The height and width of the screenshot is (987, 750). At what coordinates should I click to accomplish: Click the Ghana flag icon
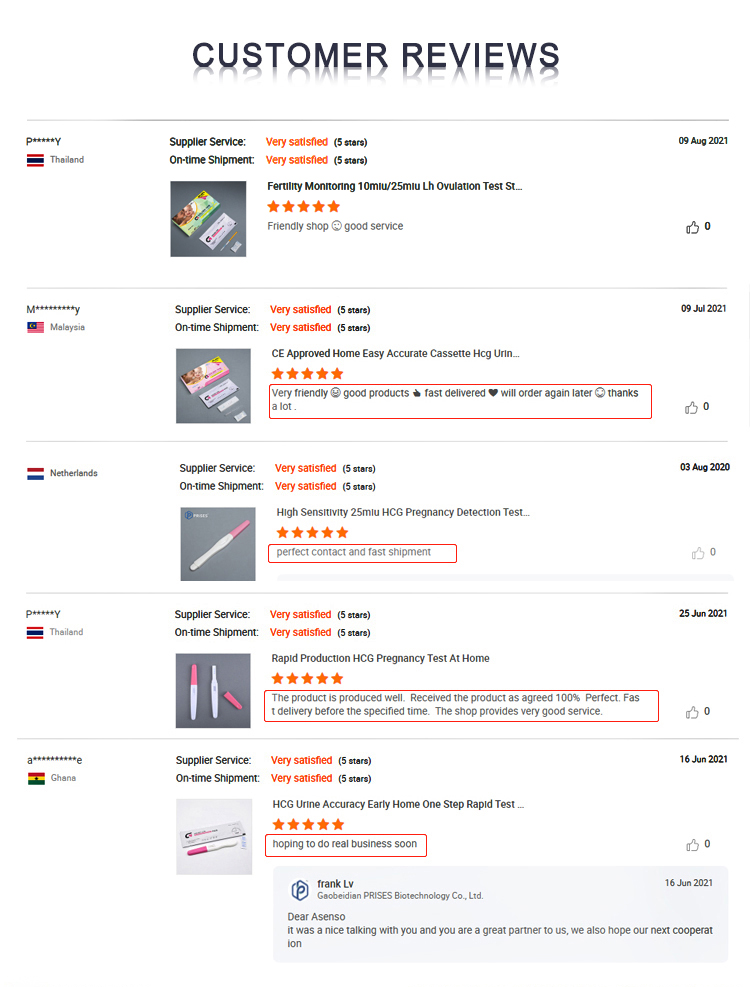[36, 778]
